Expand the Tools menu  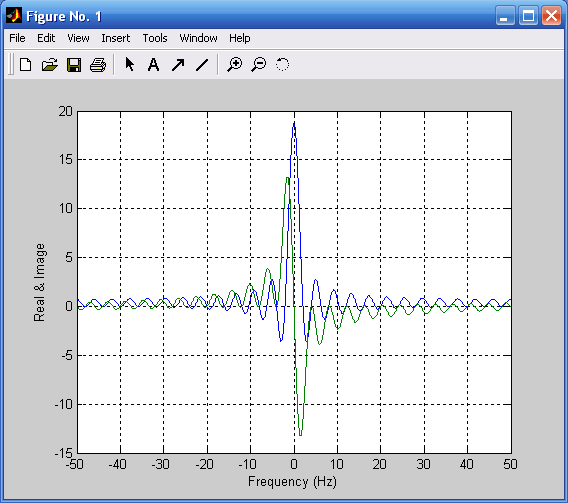pos(155,38)
